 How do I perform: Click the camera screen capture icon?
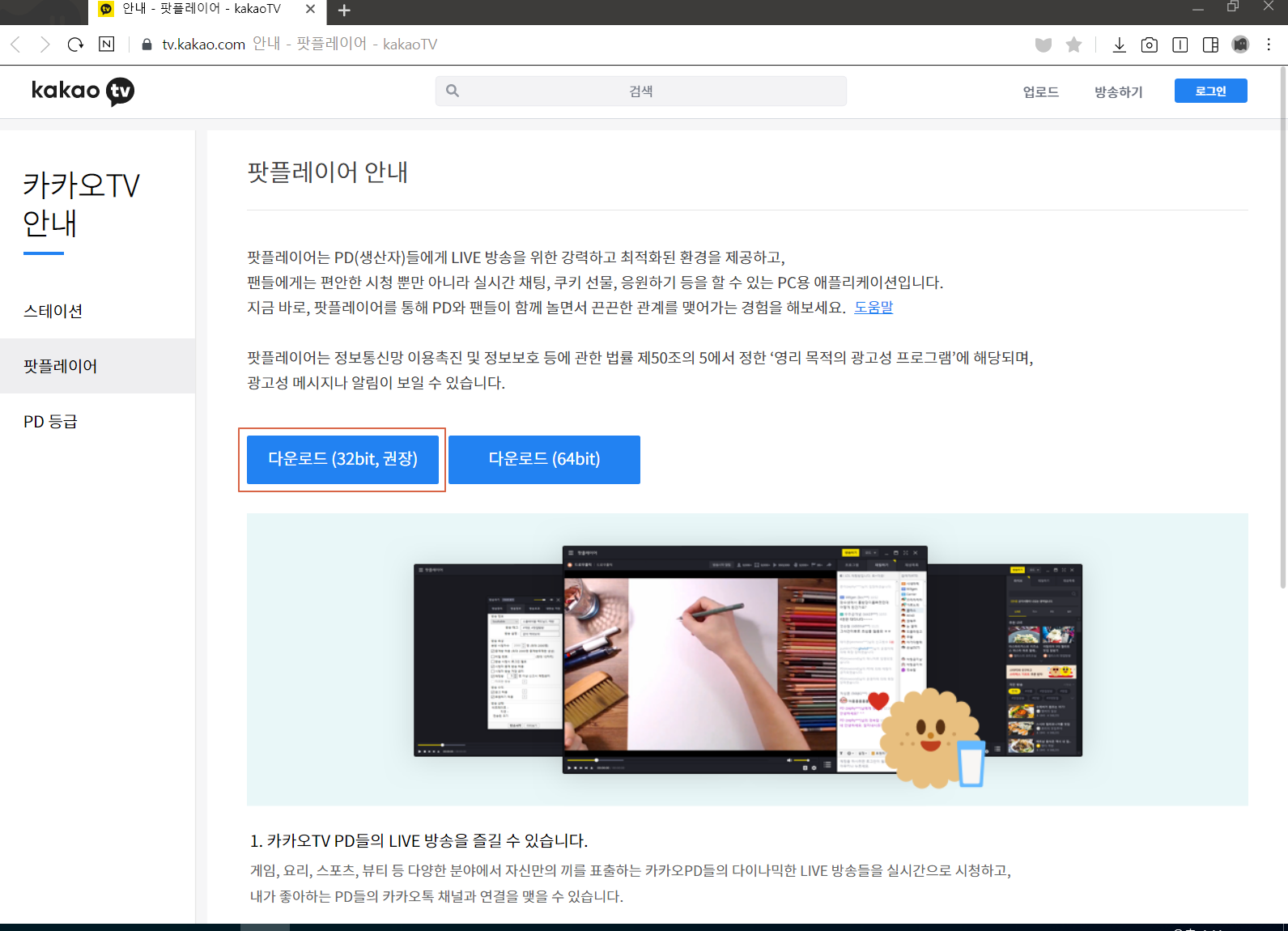1149,45
